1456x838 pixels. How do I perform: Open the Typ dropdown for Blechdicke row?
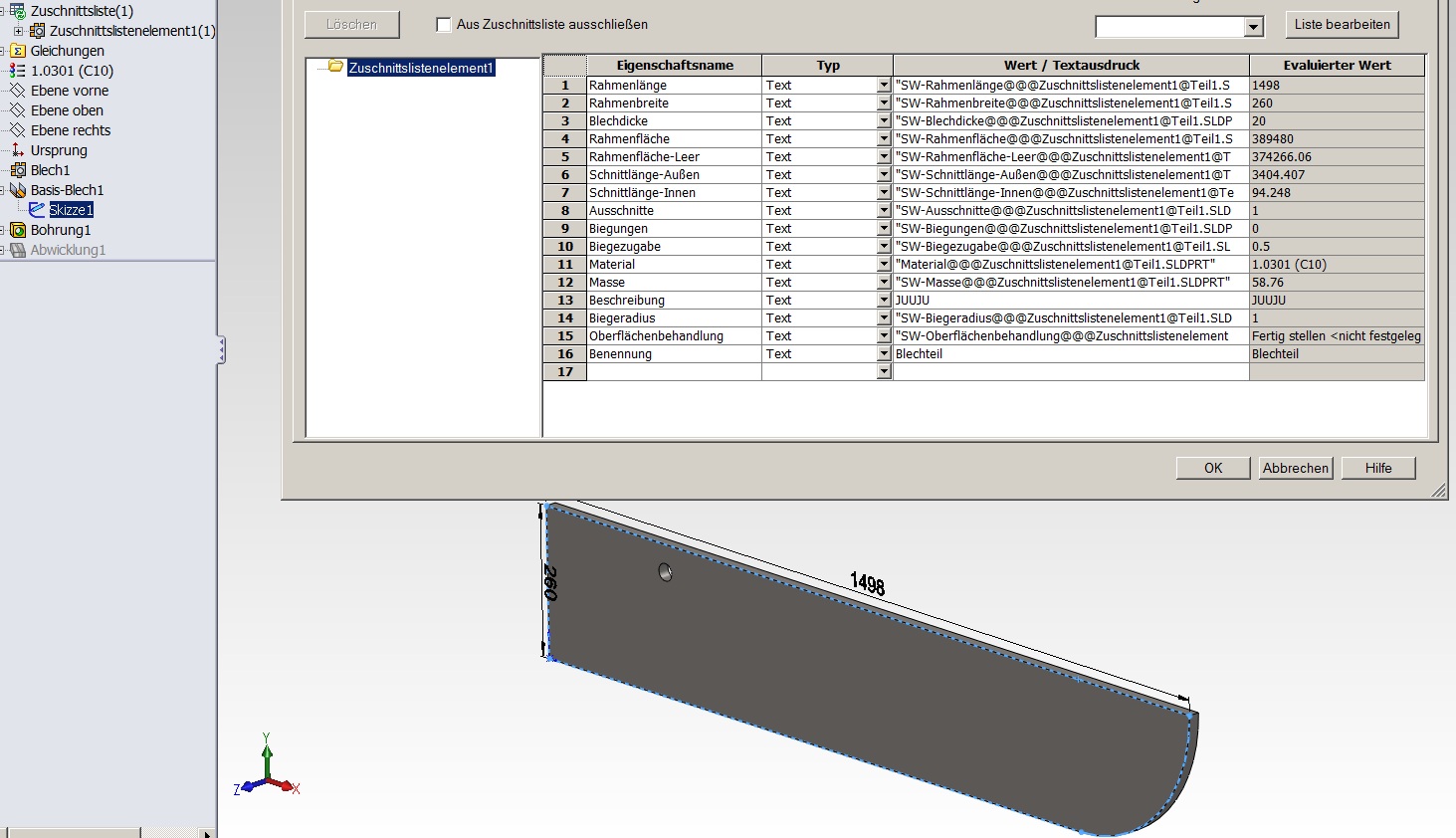(x=884, y=121)
